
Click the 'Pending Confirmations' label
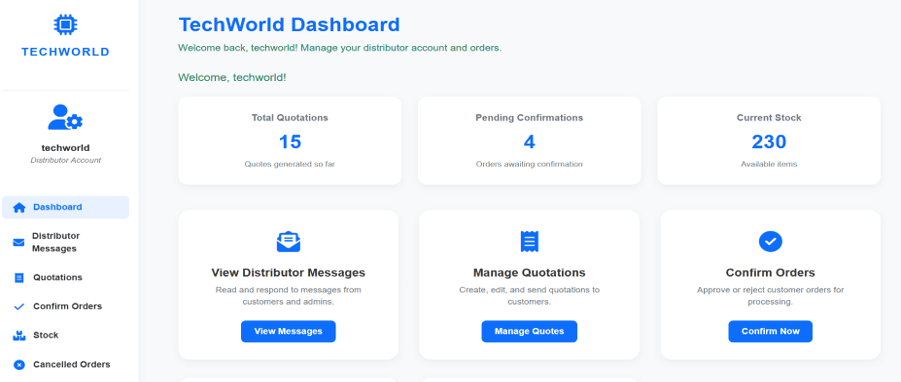pyautogui.click(x=529, y=118)
